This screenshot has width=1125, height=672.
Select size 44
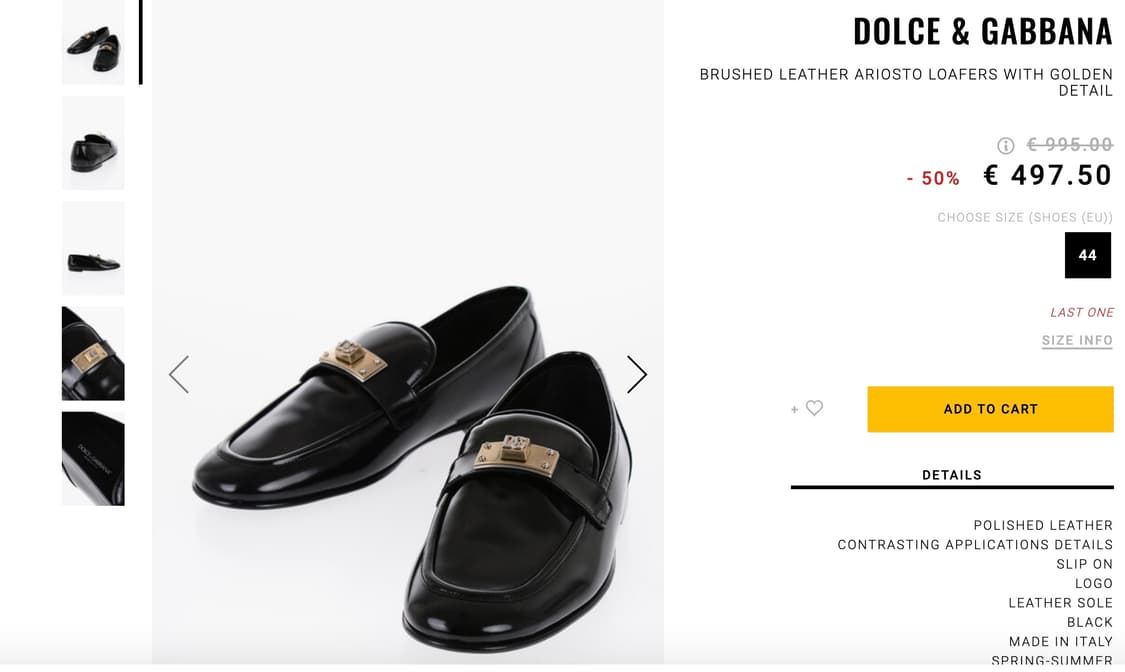coord(1089,255)
